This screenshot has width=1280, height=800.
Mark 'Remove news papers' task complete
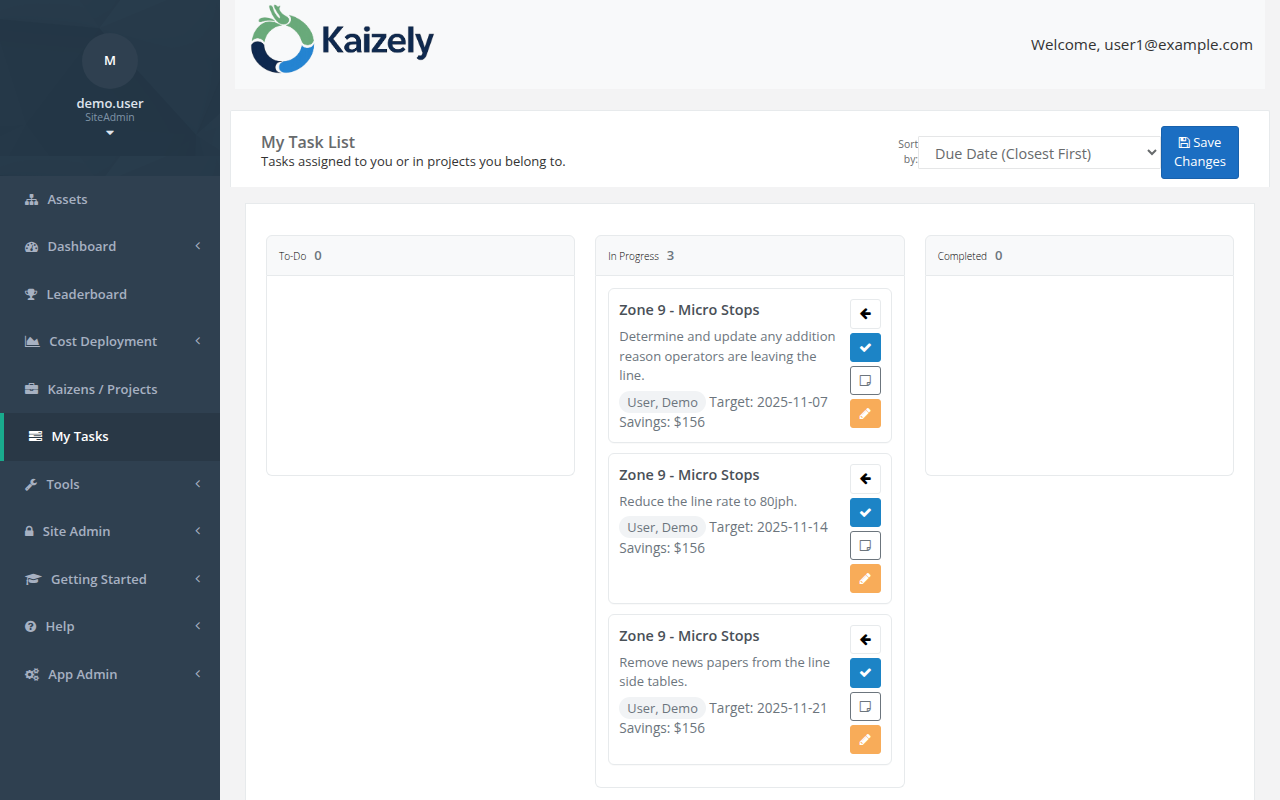point(865,672)
